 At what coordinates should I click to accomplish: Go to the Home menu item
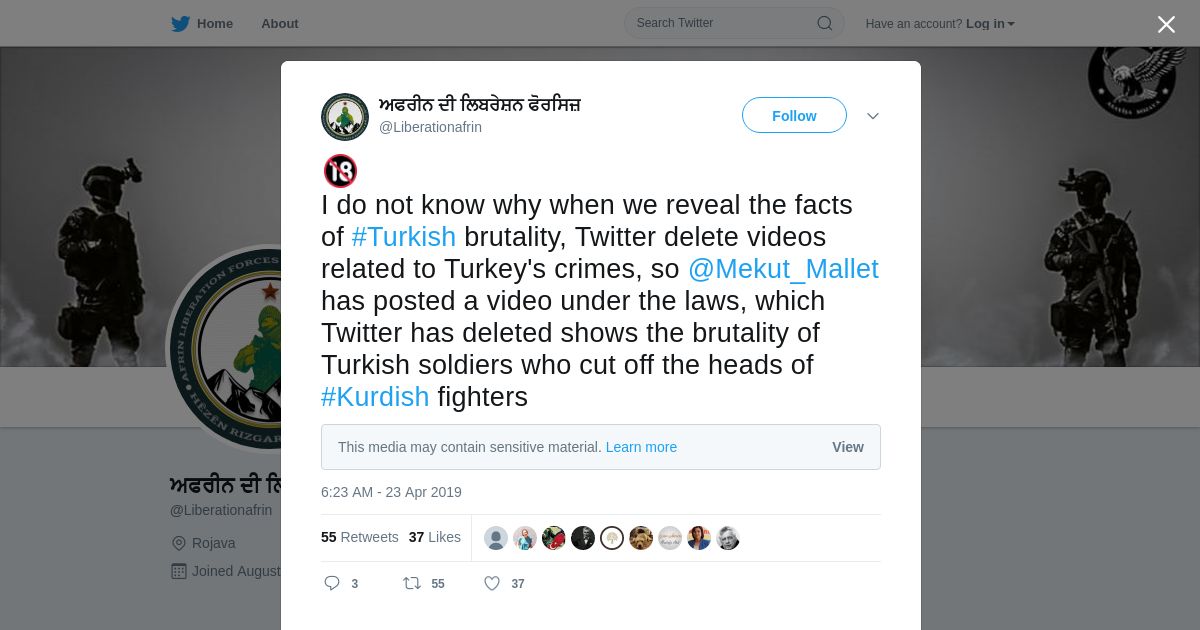pyautogui.click(x=215, y=24)
